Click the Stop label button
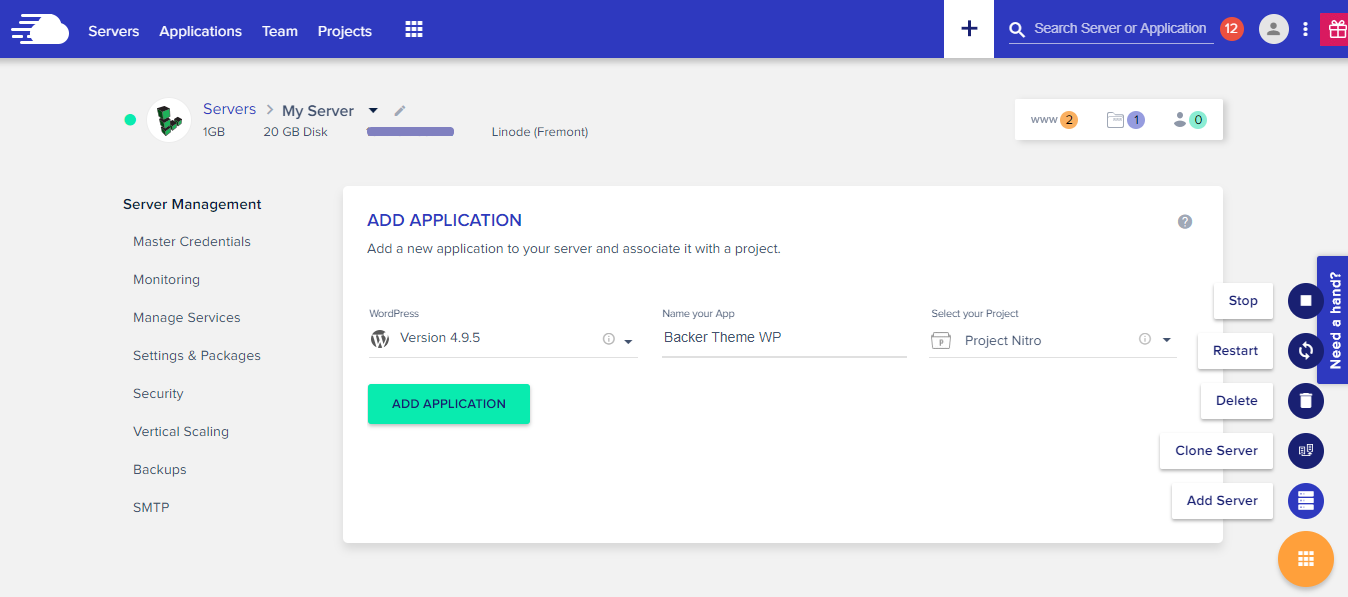 (1243, 300)
